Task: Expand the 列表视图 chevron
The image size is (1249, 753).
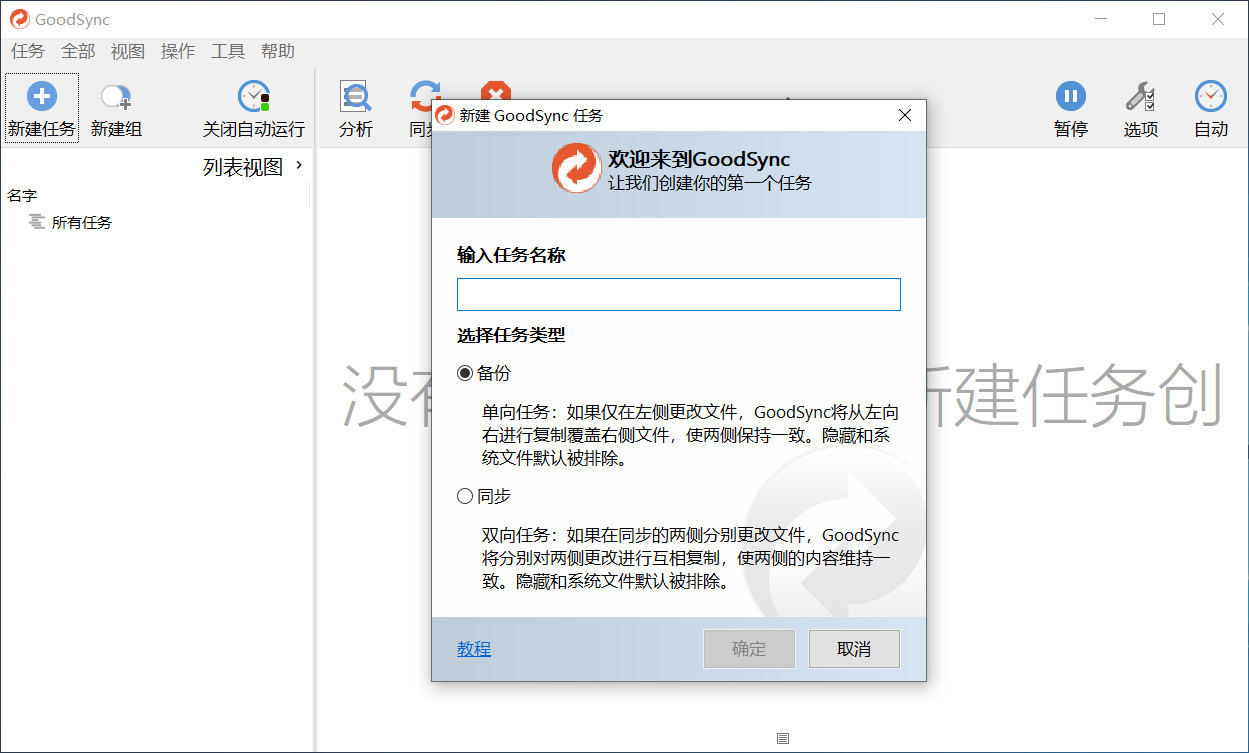Action: pyautogui.click(x=298, y=165)
